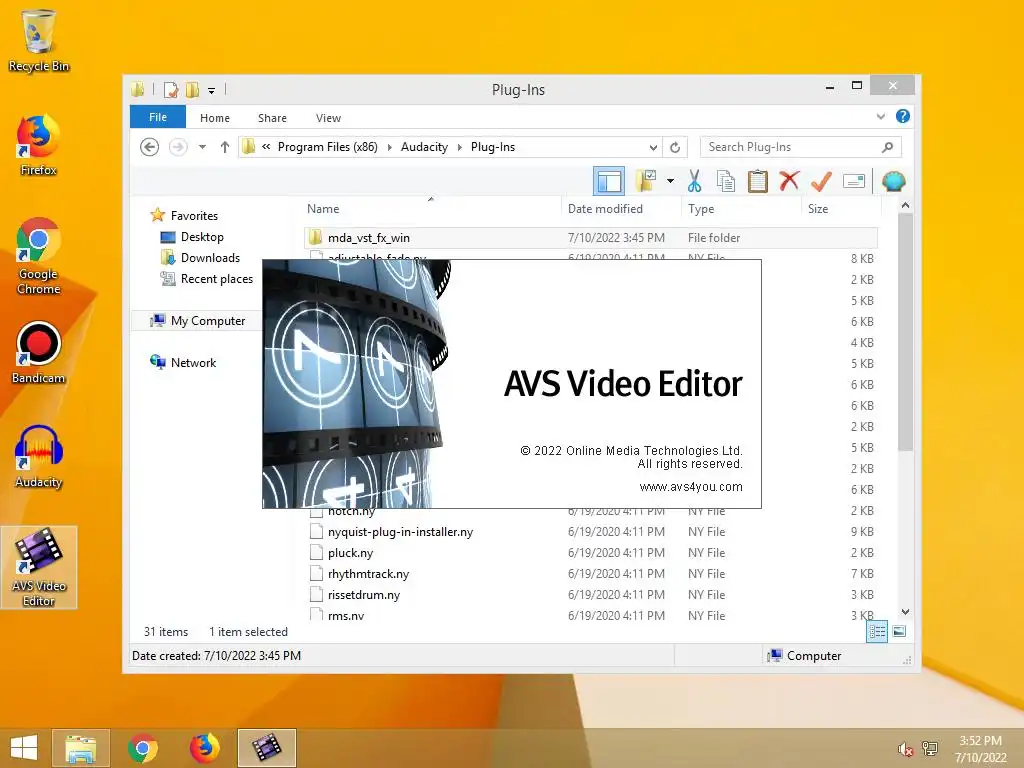Click AVS Video Editor taskbar button
The height and width of the screenshot is (768, 1024).
266,748
